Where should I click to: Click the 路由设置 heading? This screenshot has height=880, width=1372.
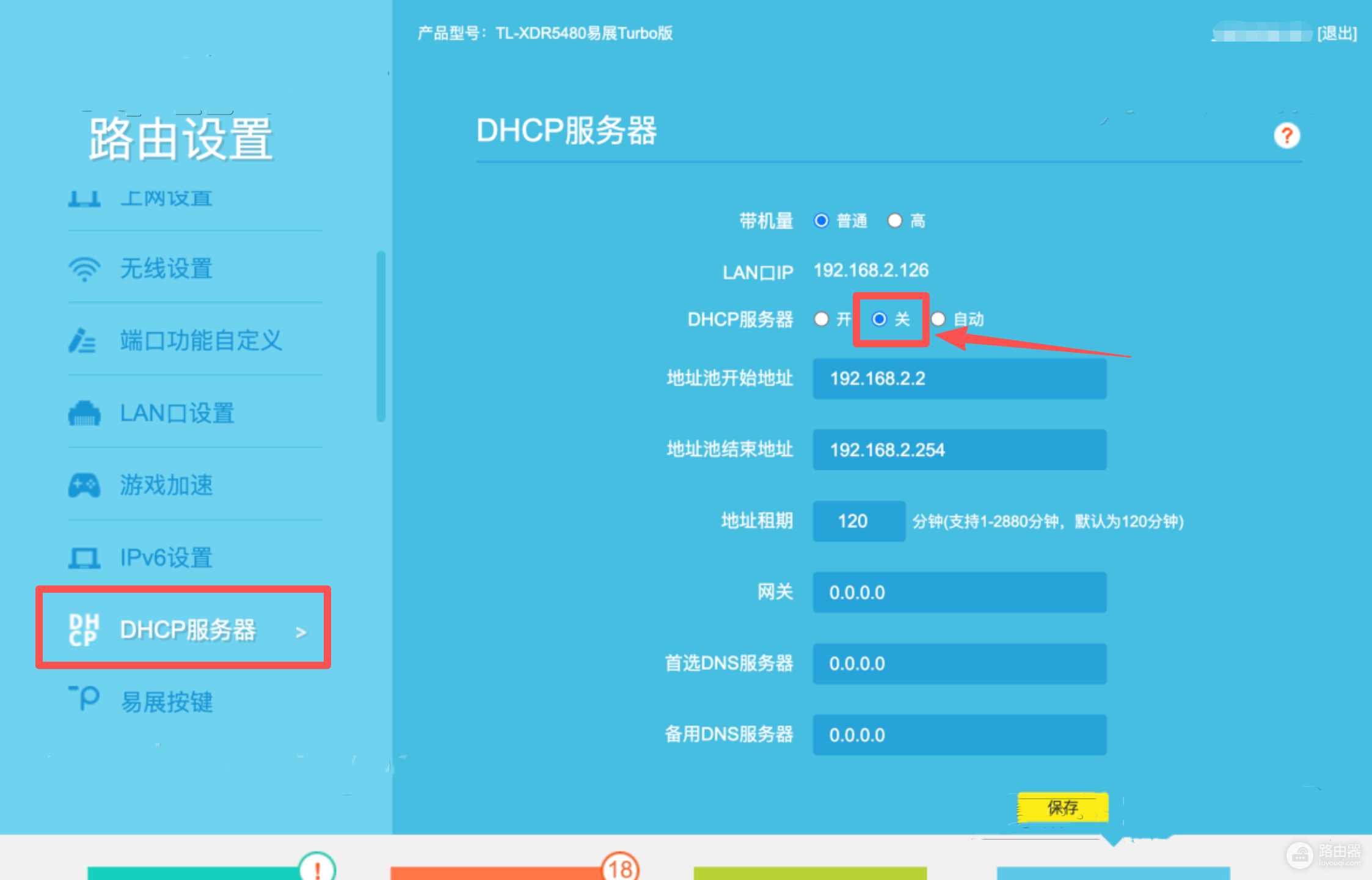[180, 139]
